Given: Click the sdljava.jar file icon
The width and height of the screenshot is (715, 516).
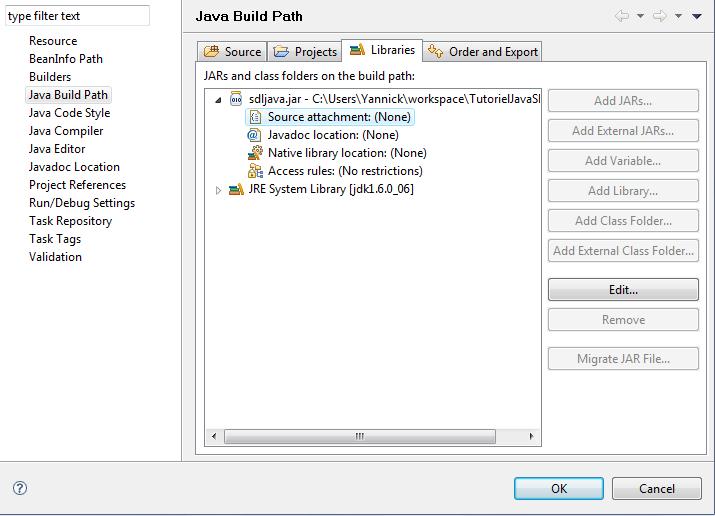Looking at the screenshot, I should [x=237, y=99].
